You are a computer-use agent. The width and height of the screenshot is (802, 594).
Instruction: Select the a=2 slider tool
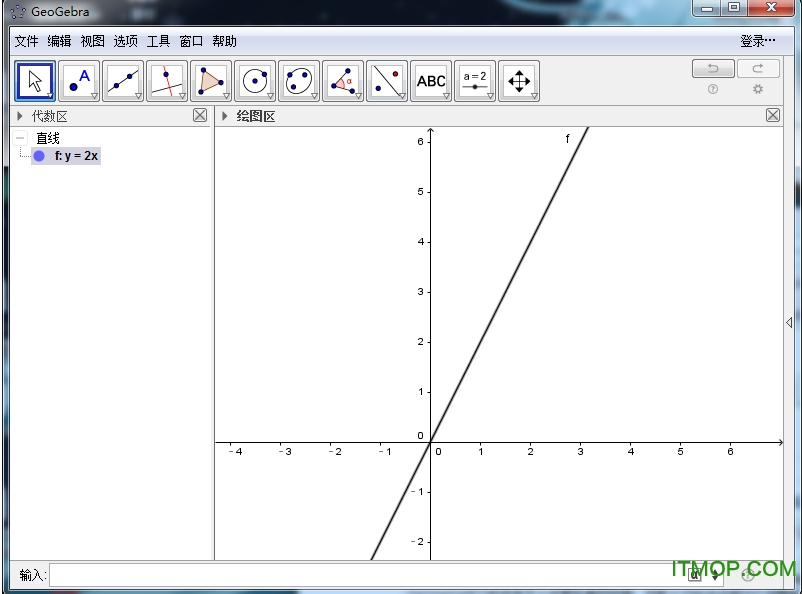coord(475,81)
